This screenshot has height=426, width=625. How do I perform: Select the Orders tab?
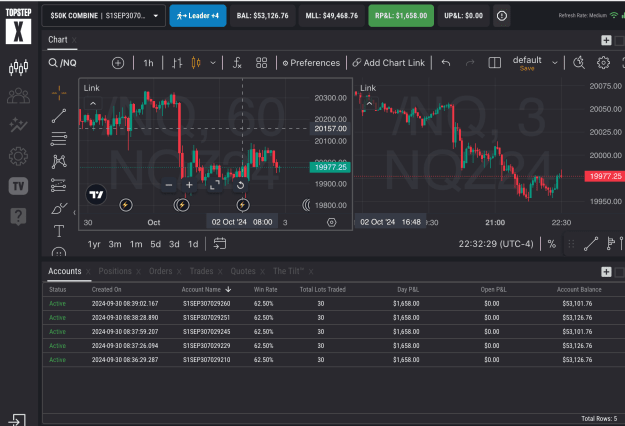point(161,271)
